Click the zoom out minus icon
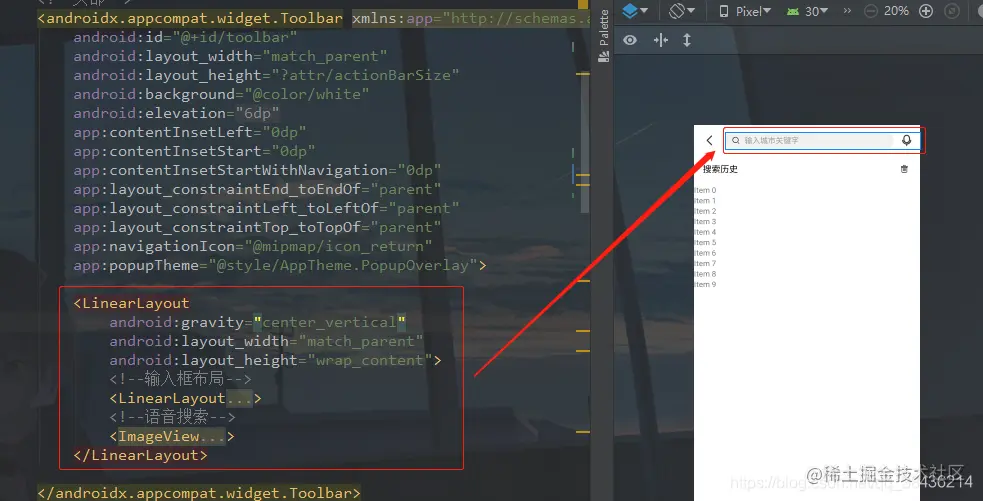983x501 pixels. click(x=870, y=11)
